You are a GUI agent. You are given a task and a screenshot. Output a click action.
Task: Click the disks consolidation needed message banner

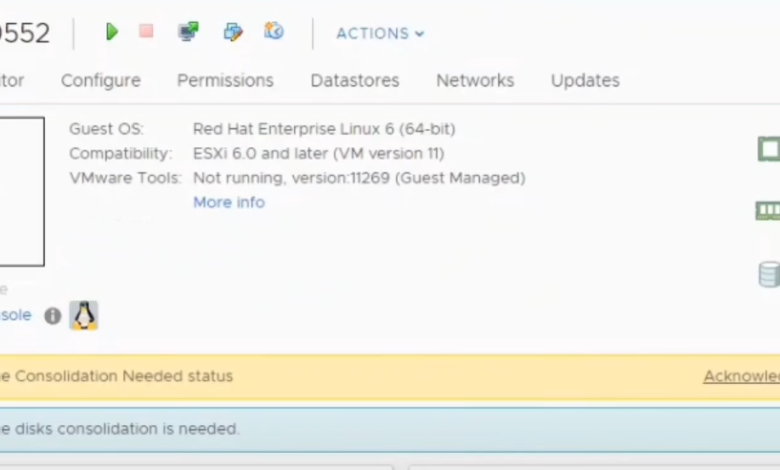(120, 429)
